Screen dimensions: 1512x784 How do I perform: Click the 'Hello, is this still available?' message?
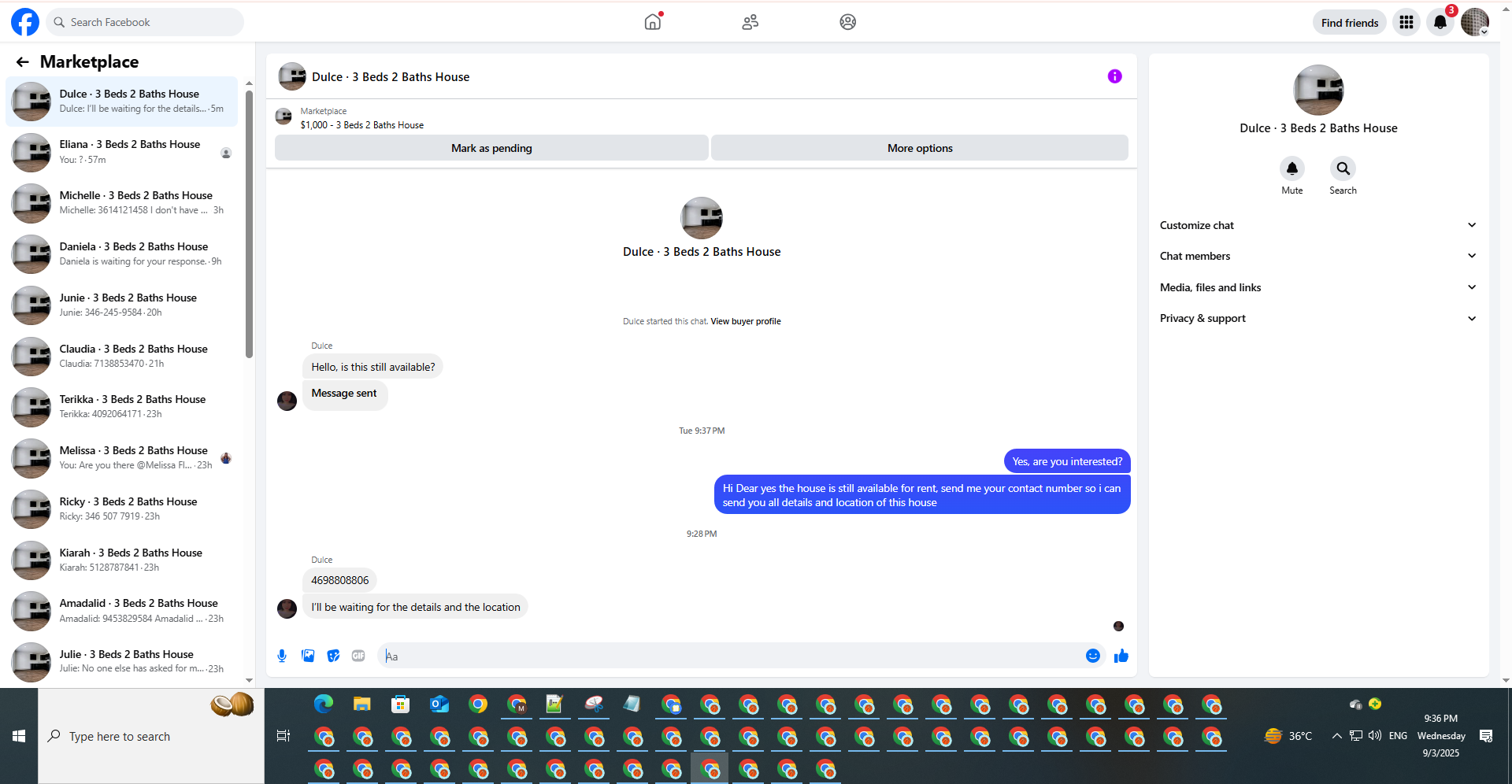click(x=373, y=367)
